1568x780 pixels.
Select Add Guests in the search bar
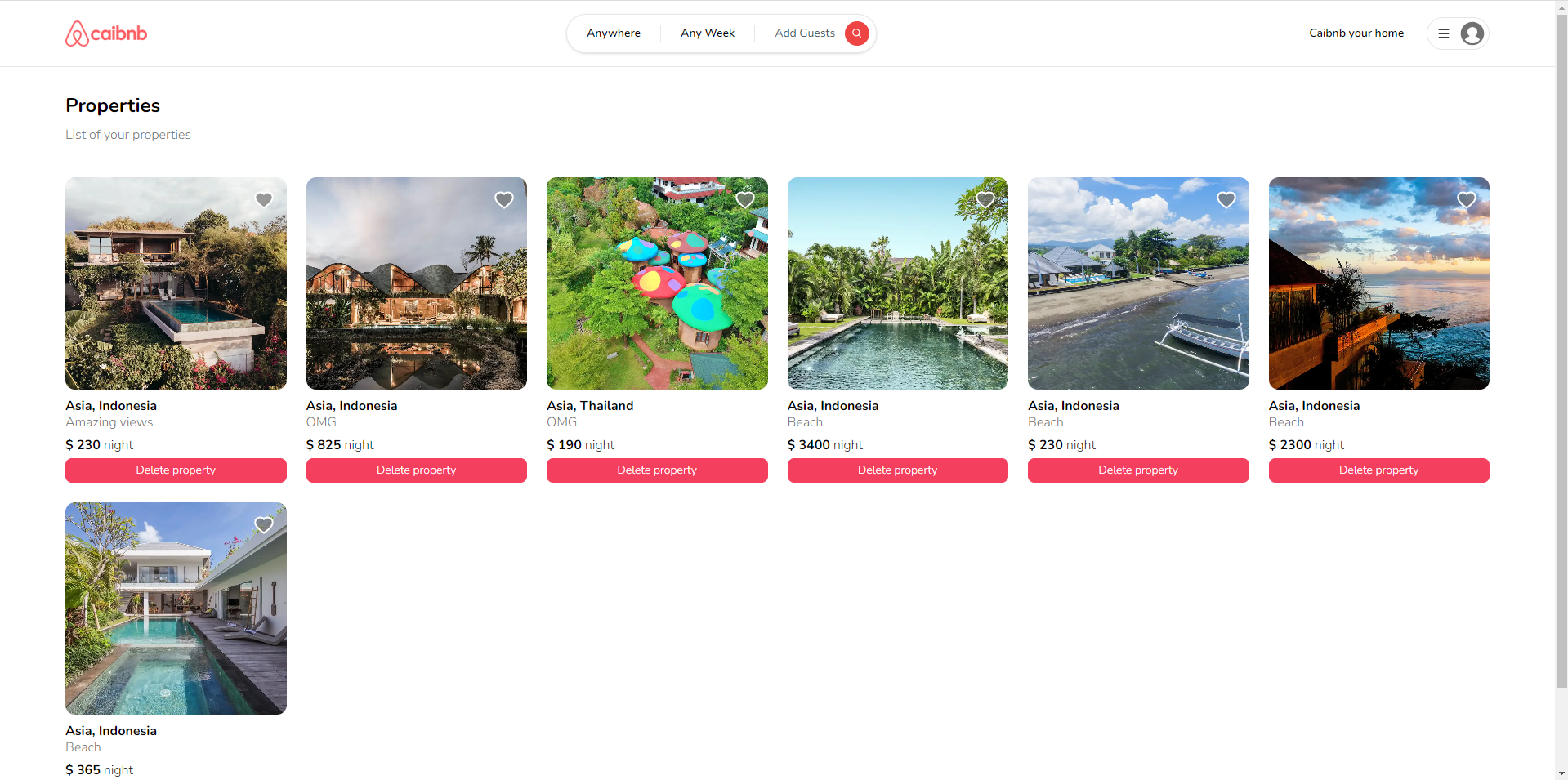pyautogui.click(x=805, y=33)
